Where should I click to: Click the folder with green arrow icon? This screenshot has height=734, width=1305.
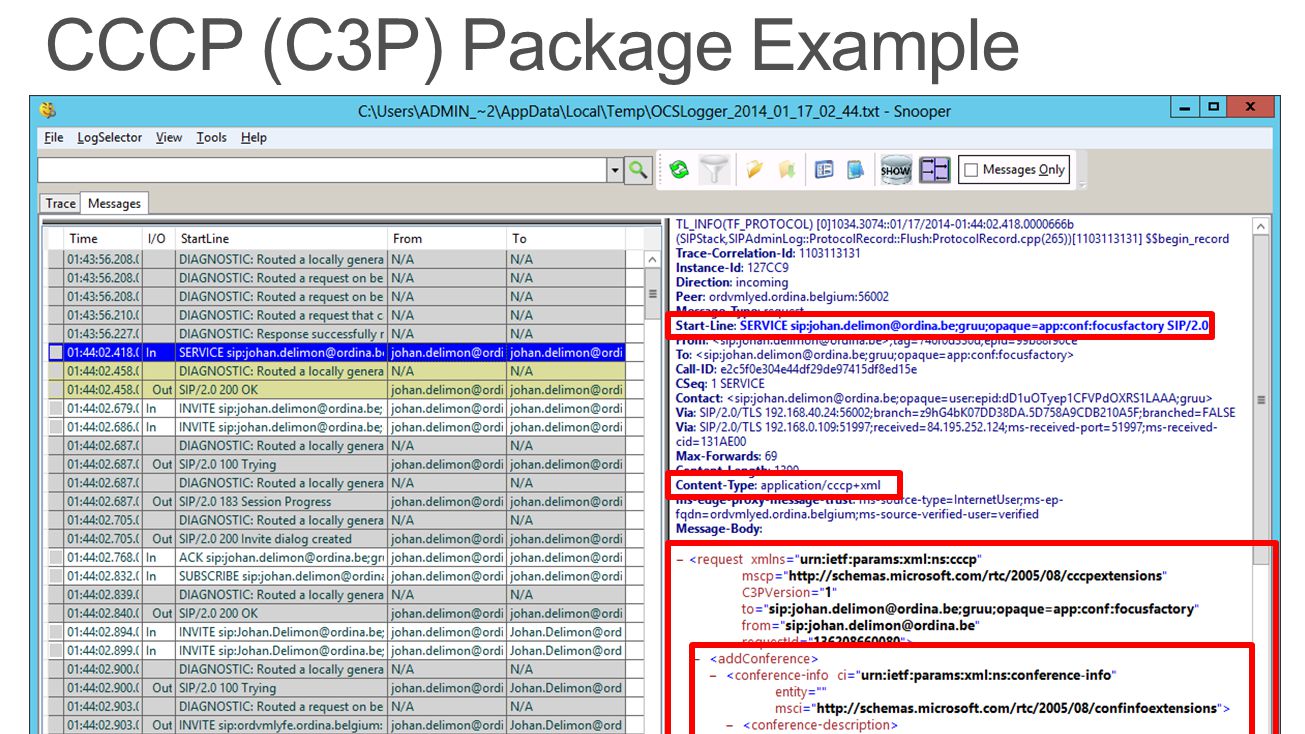coord(787,170)
